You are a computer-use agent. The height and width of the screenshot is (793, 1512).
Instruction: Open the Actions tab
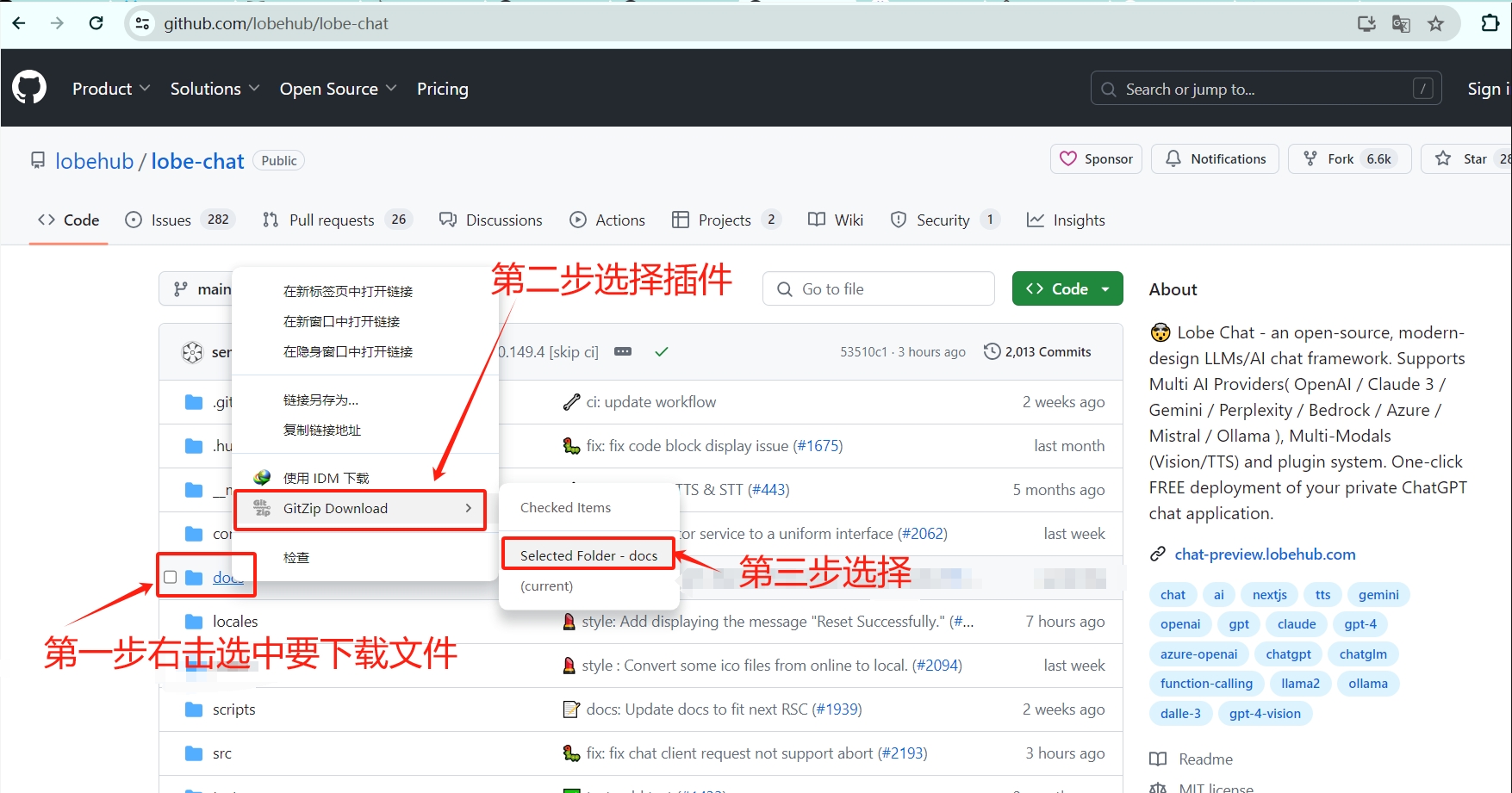click(x=607, y=220)
